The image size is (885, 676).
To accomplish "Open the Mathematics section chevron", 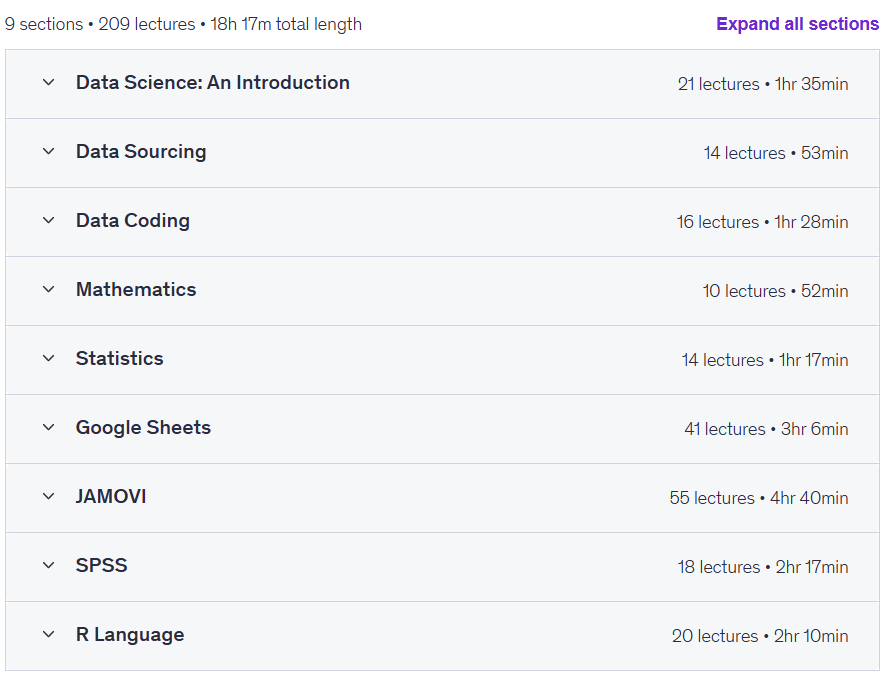I will [x=49, y=289].
